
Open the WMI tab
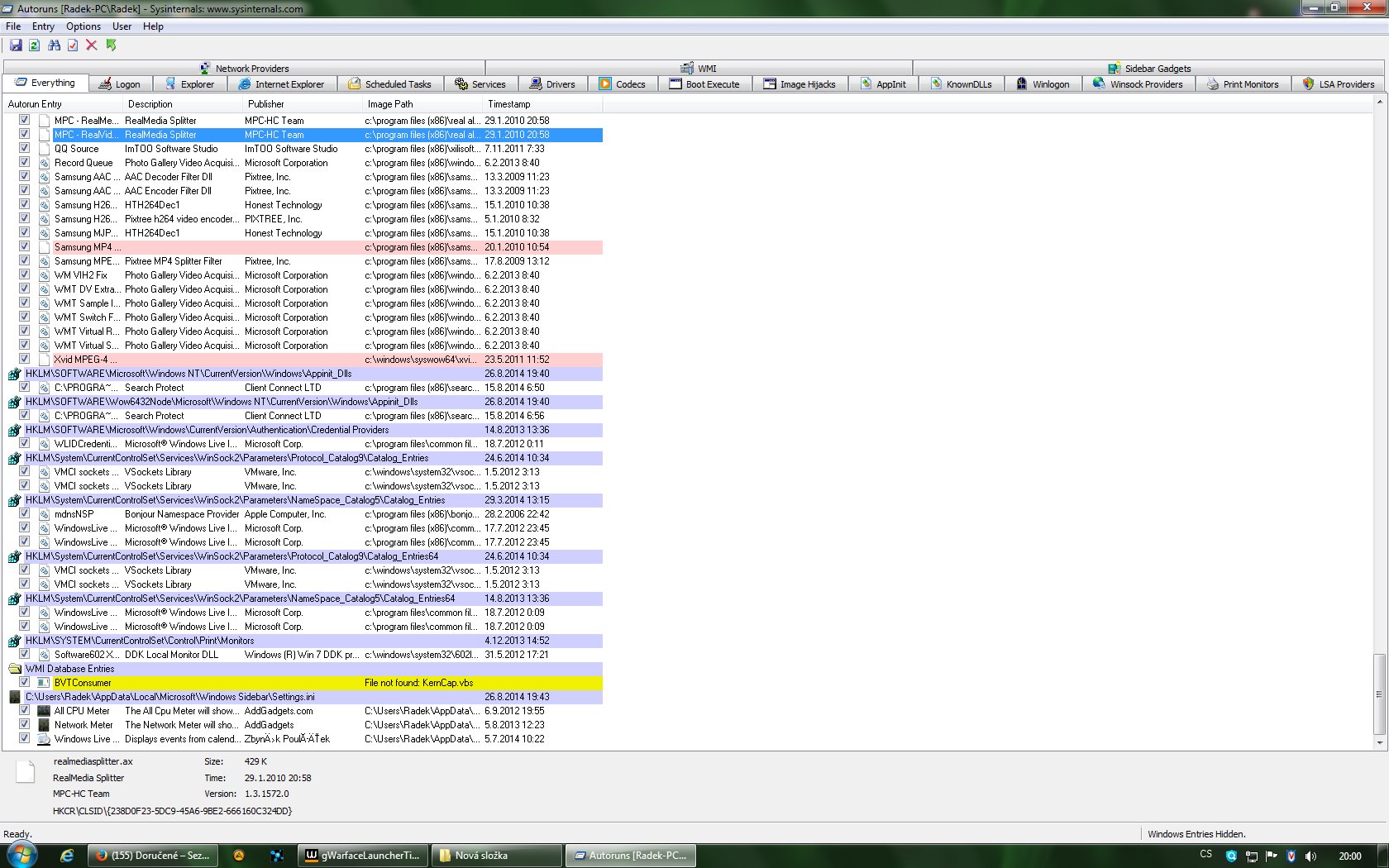[x=699, y=69]
